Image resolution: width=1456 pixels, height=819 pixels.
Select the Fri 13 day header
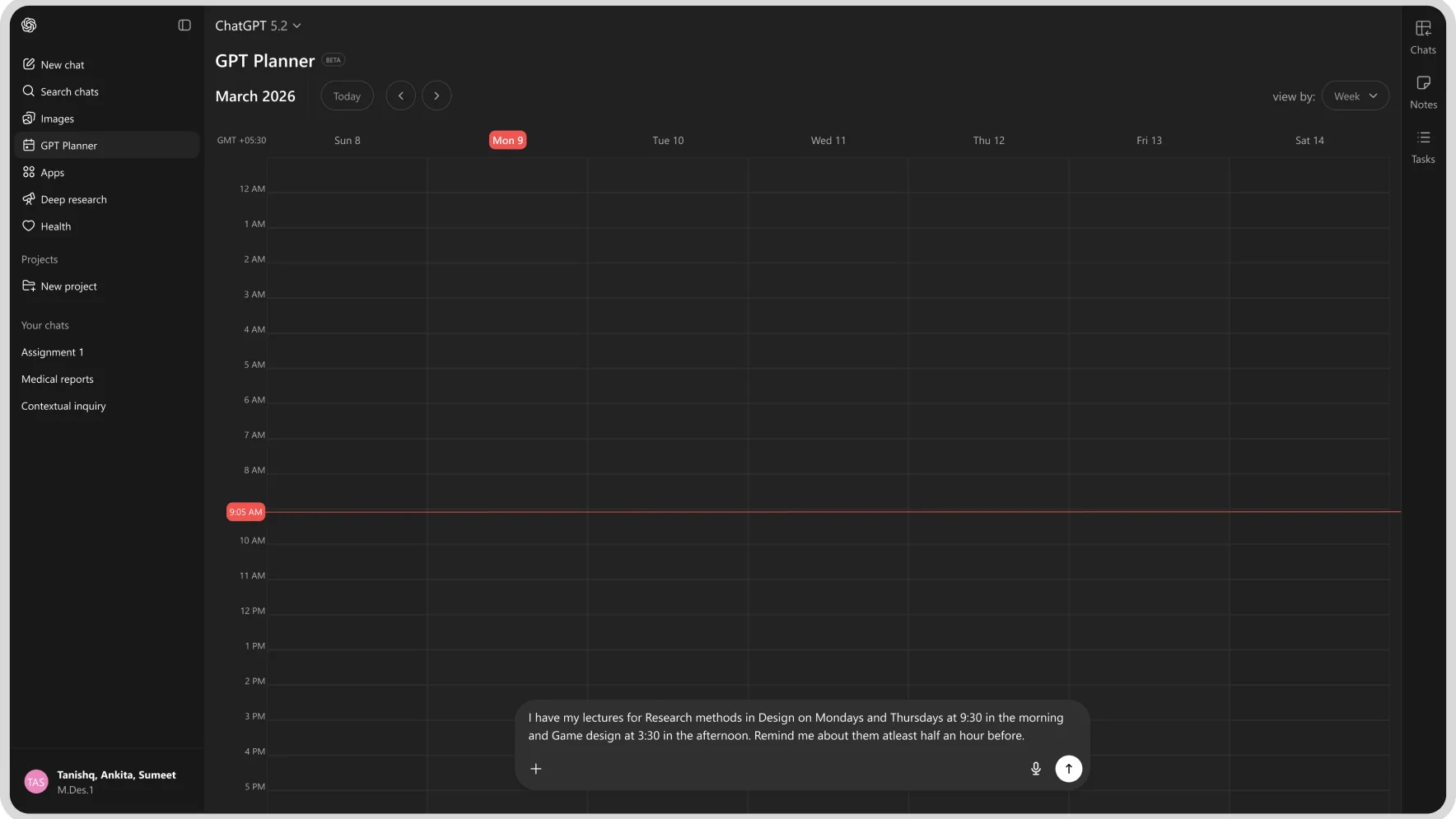coord(1149,141)
